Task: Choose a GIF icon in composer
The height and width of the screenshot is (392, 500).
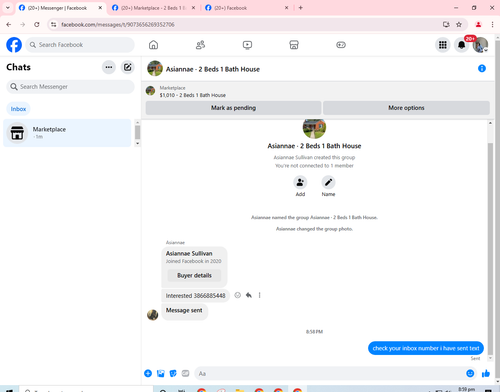Action: tap(185, 373)
